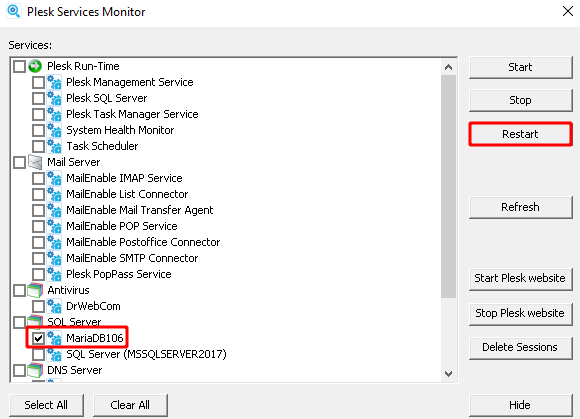This screenshot has height=419, width=580.
Task: Check the Plesk Management Service checkbox
Action: point(38,82)
